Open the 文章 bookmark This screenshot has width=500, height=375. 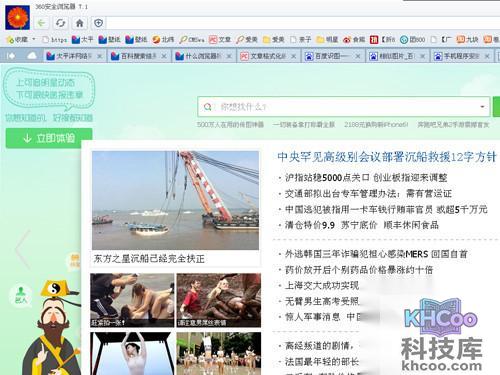click(x=220, y=40)
